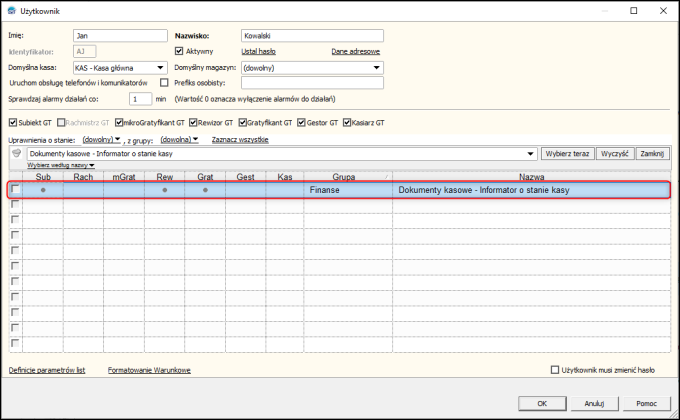Maximize the Użytkownik window
Screen dimensions: 680x420
tap(634, 10)
